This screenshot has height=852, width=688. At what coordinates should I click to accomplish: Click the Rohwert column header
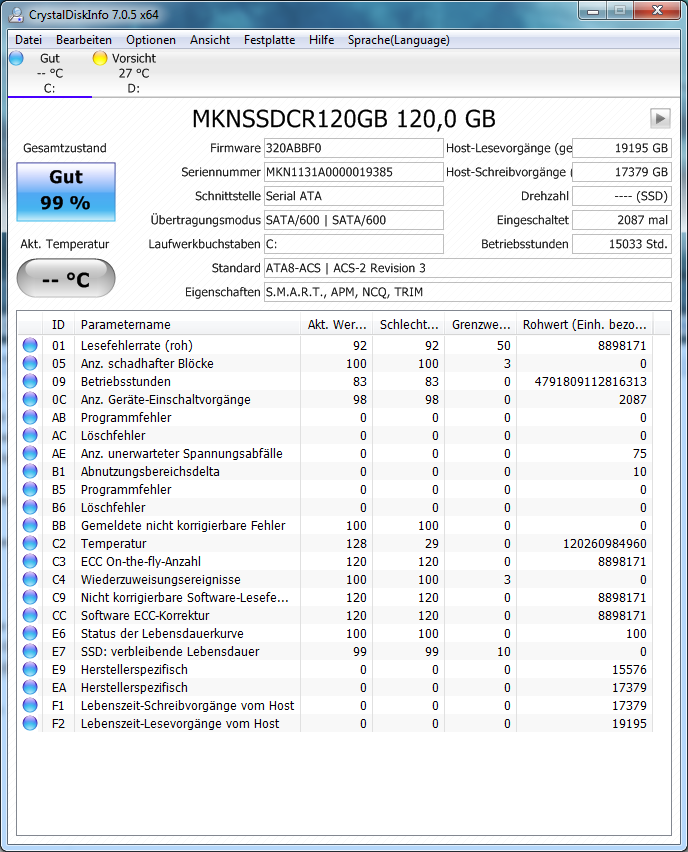point(585,324)
